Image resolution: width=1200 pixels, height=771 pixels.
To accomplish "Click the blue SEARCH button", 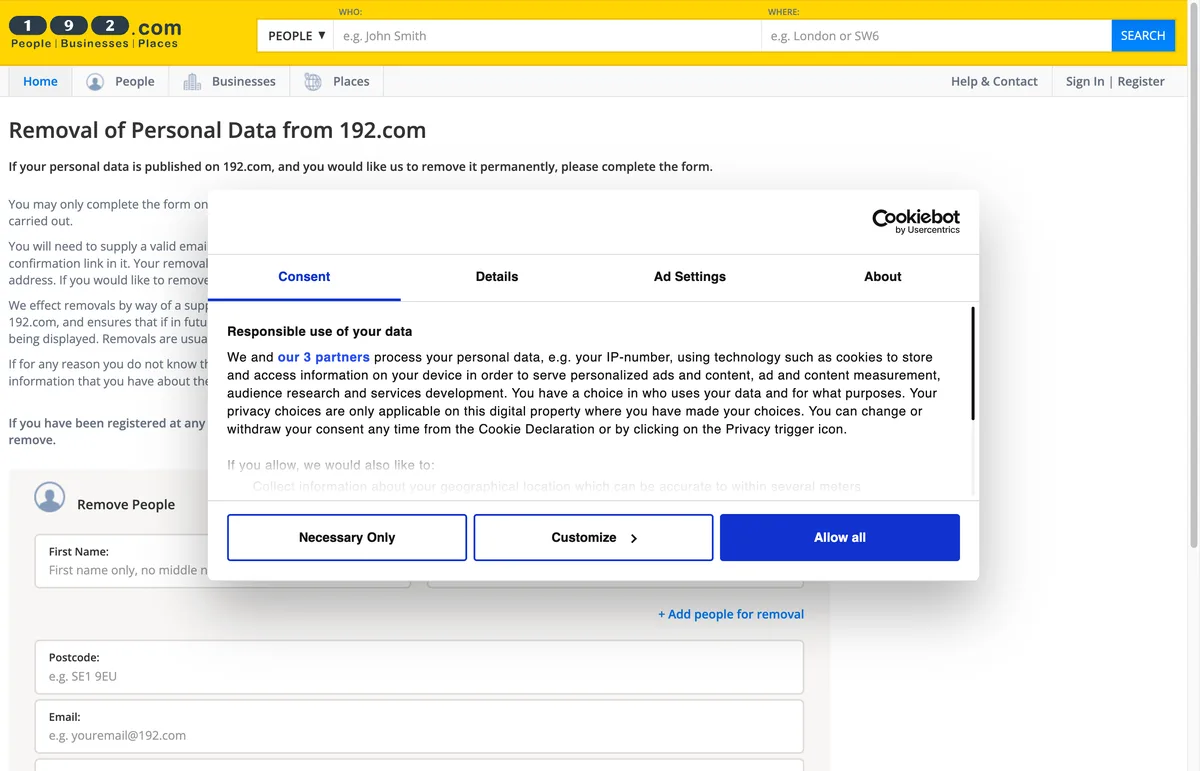I will tap(1142, 36).
